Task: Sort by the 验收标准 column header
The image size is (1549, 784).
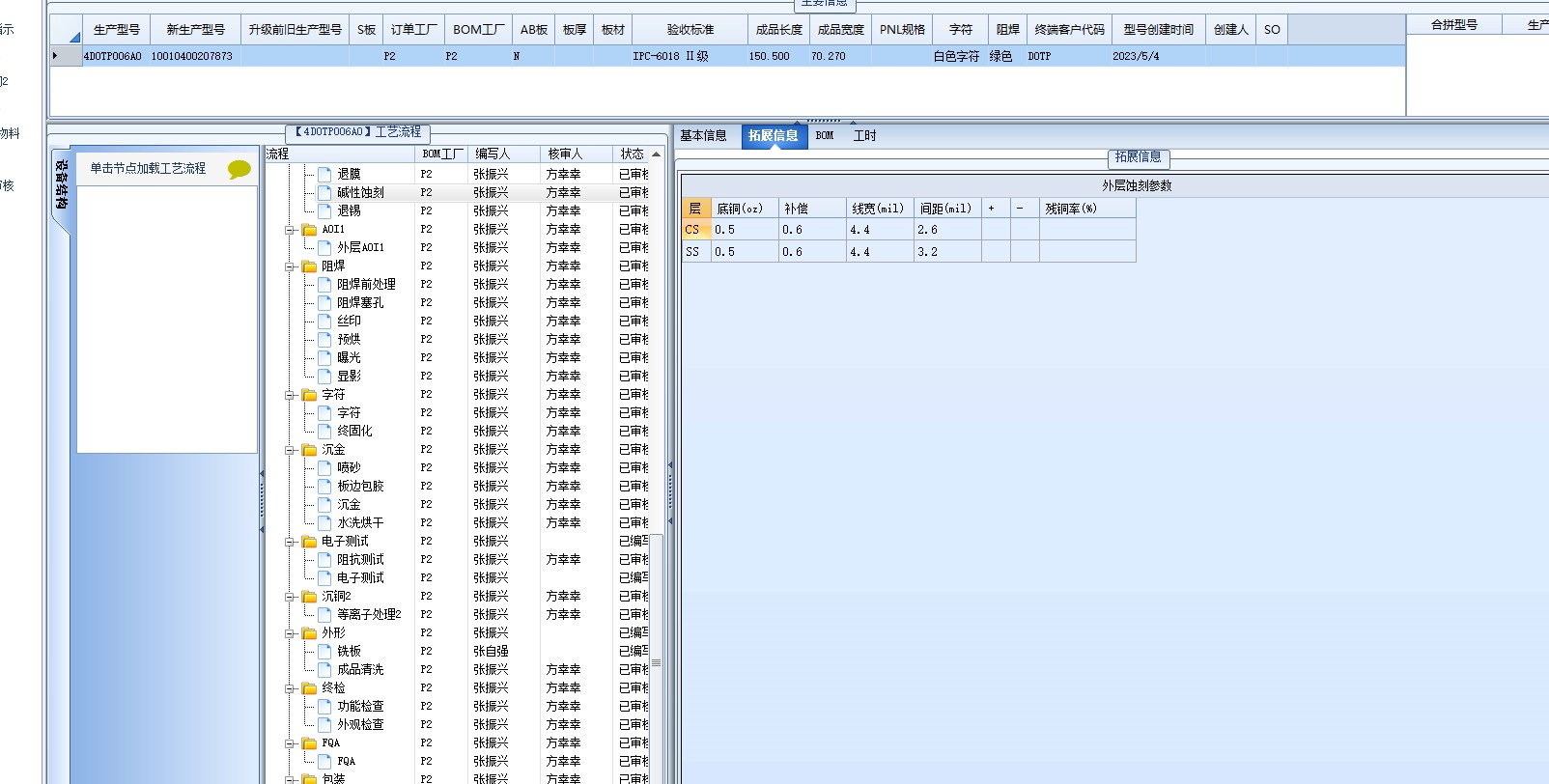Action: click(x=690, y=29)
